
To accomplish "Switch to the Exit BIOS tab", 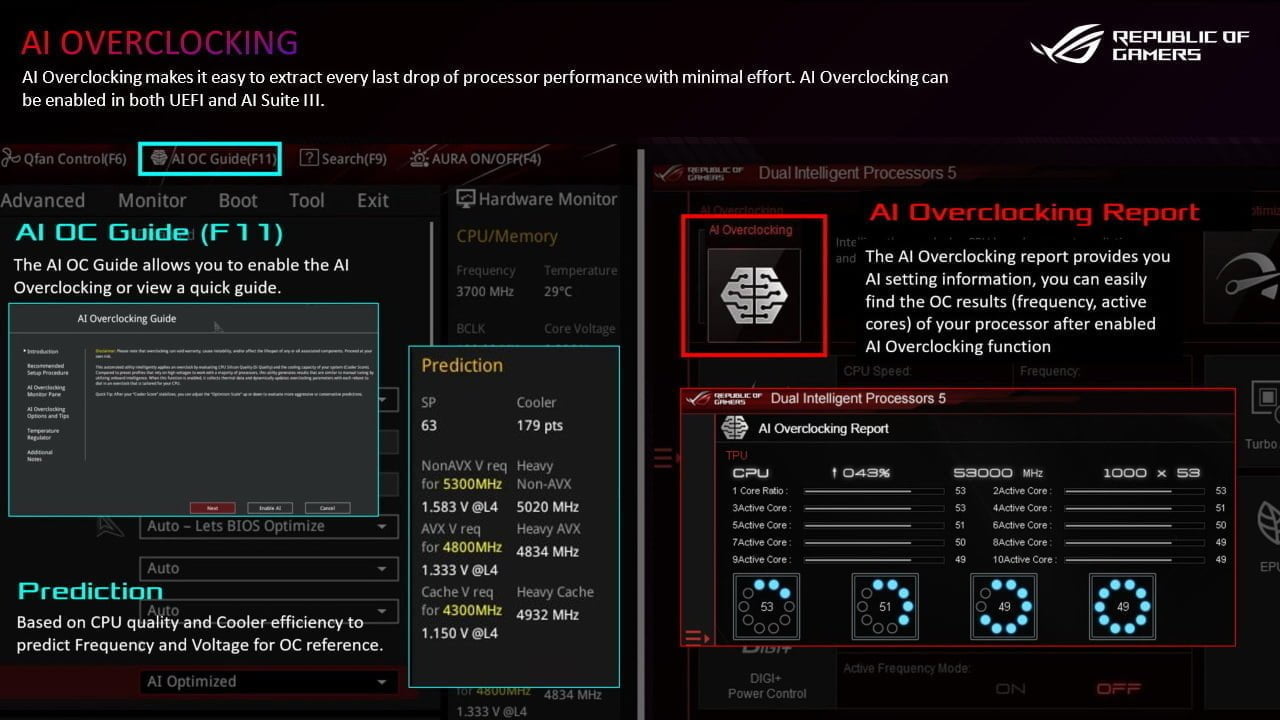I will pyautogui.click(x=373, y=200).
